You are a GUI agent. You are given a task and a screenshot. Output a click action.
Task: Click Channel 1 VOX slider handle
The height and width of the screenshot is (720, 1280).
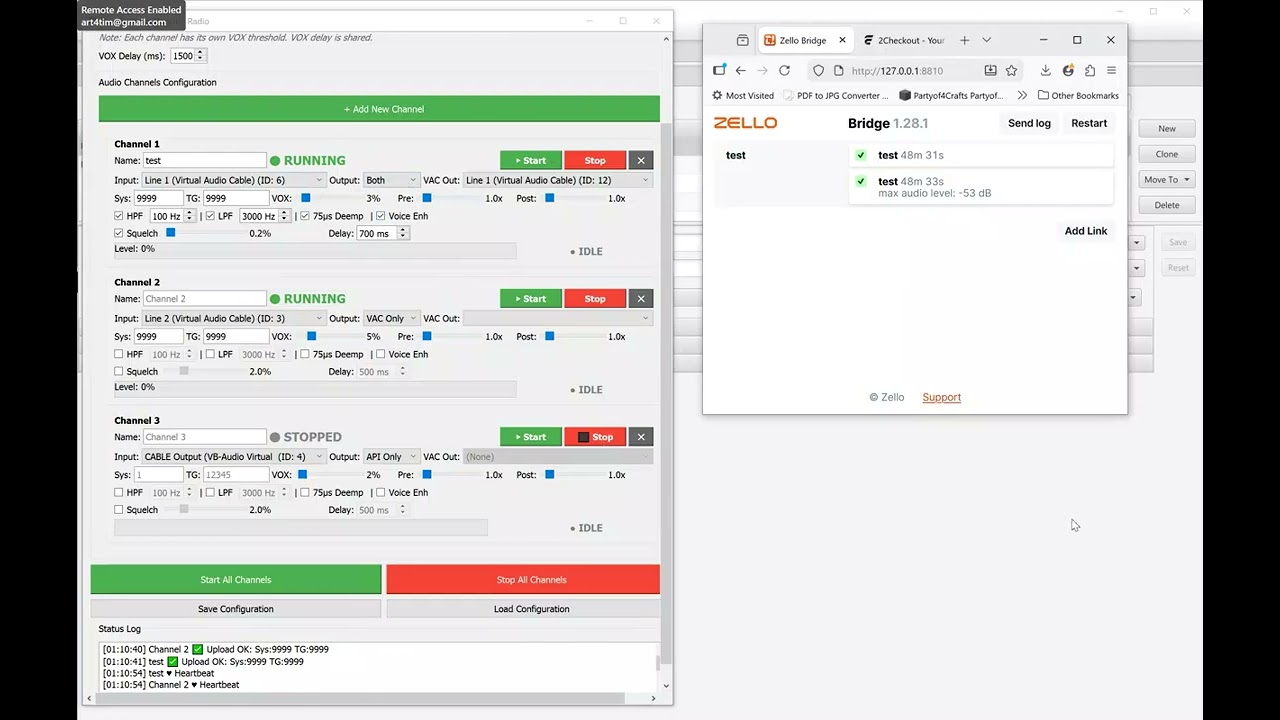[306, 198]
